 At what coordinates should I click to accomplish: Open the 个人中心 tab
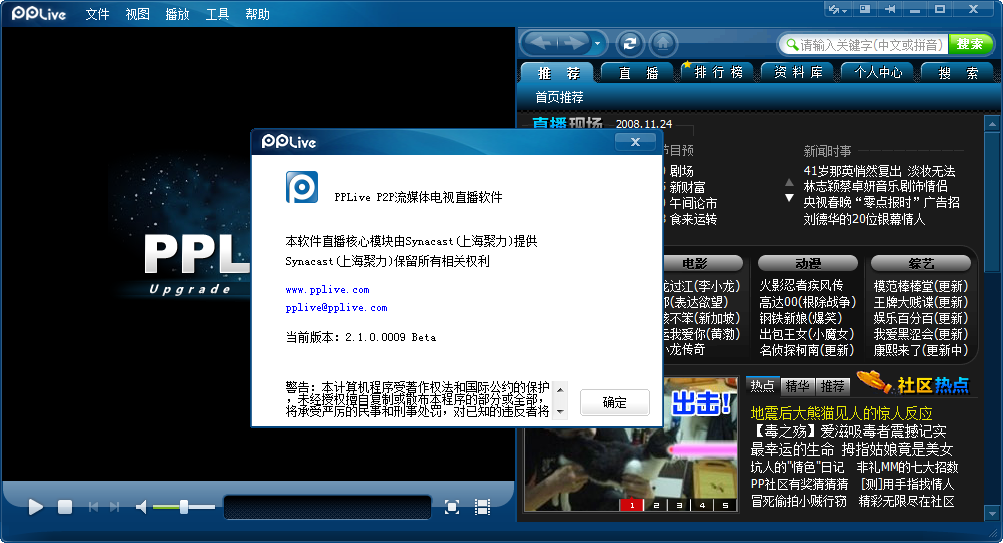[878, 72]
